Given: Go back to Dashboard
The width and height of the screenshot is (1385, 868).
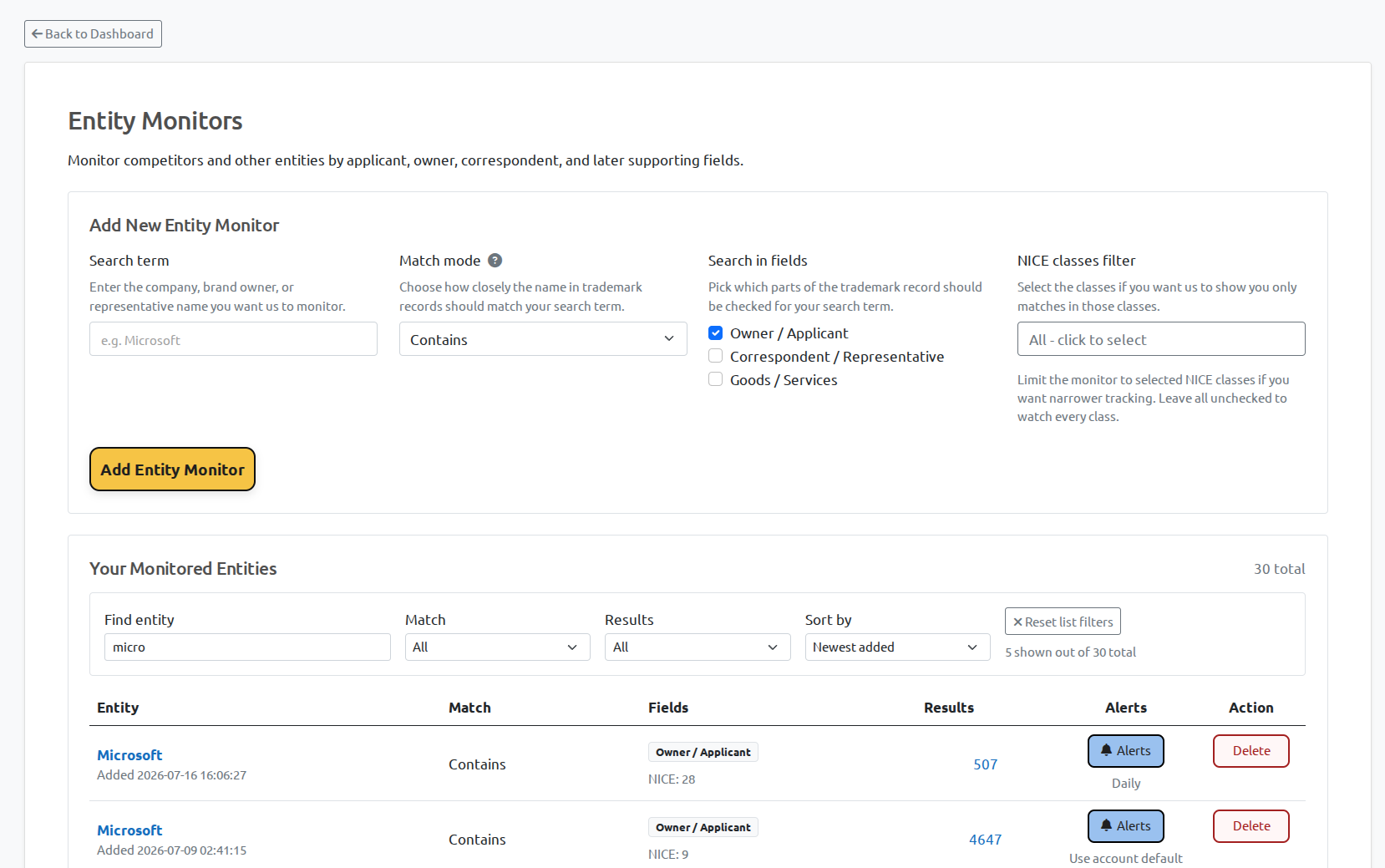Looking at the screenshot, I should [x=93, y=34].
